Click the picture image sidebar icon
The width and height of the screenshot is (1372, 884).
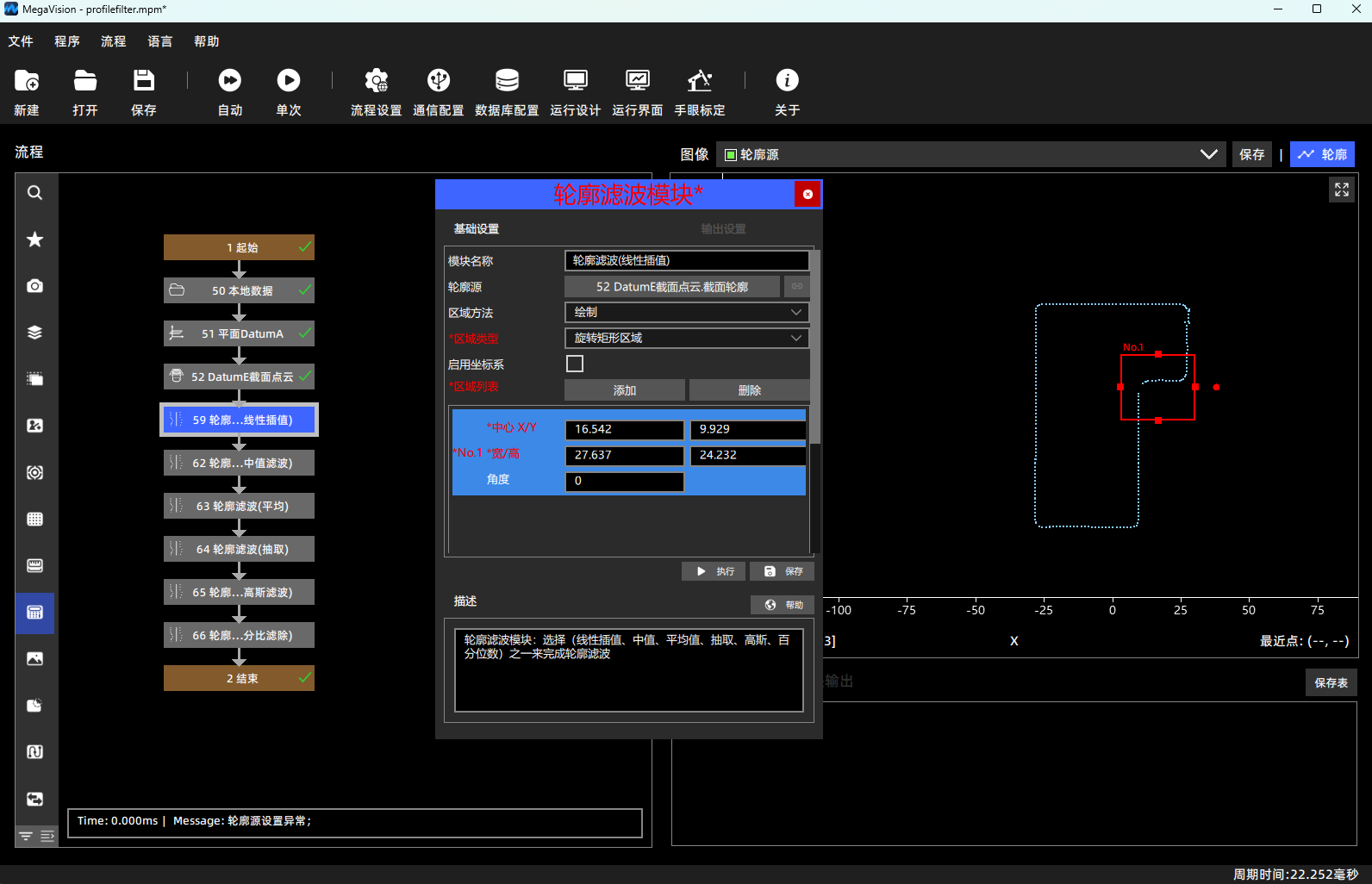34,659
